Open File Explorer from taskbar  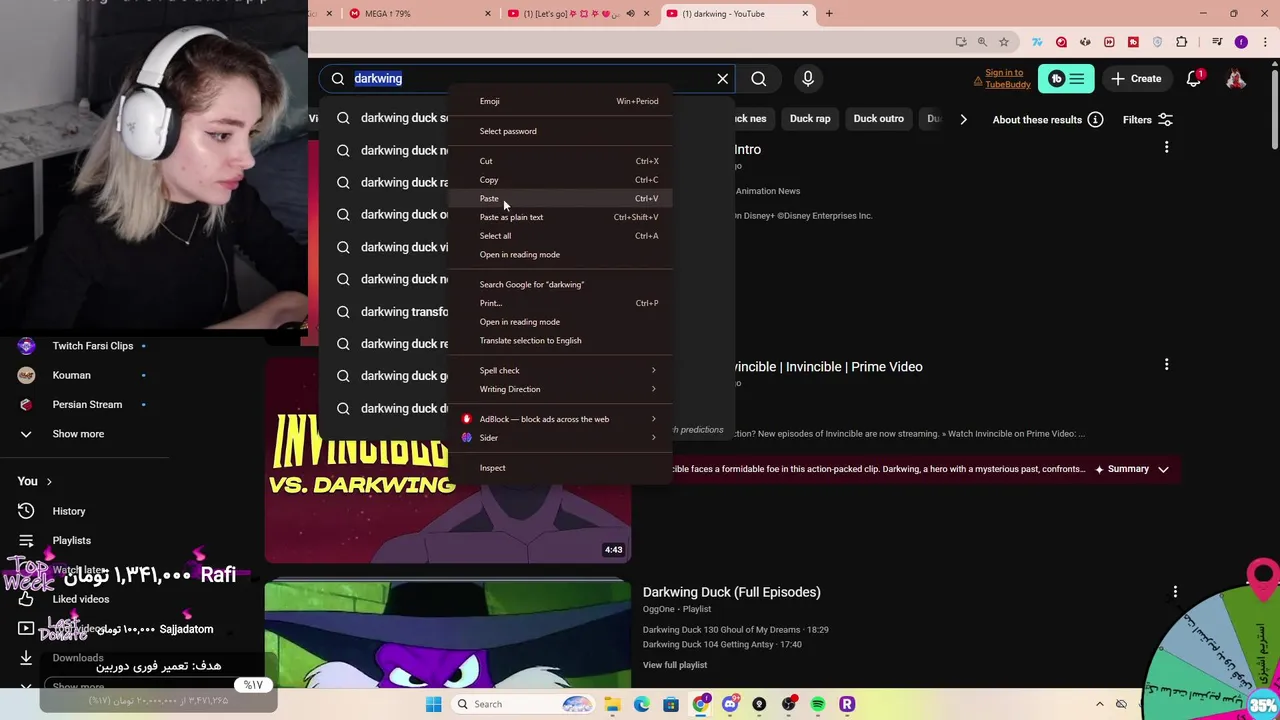pyautogui.click(x=612, y=704)
